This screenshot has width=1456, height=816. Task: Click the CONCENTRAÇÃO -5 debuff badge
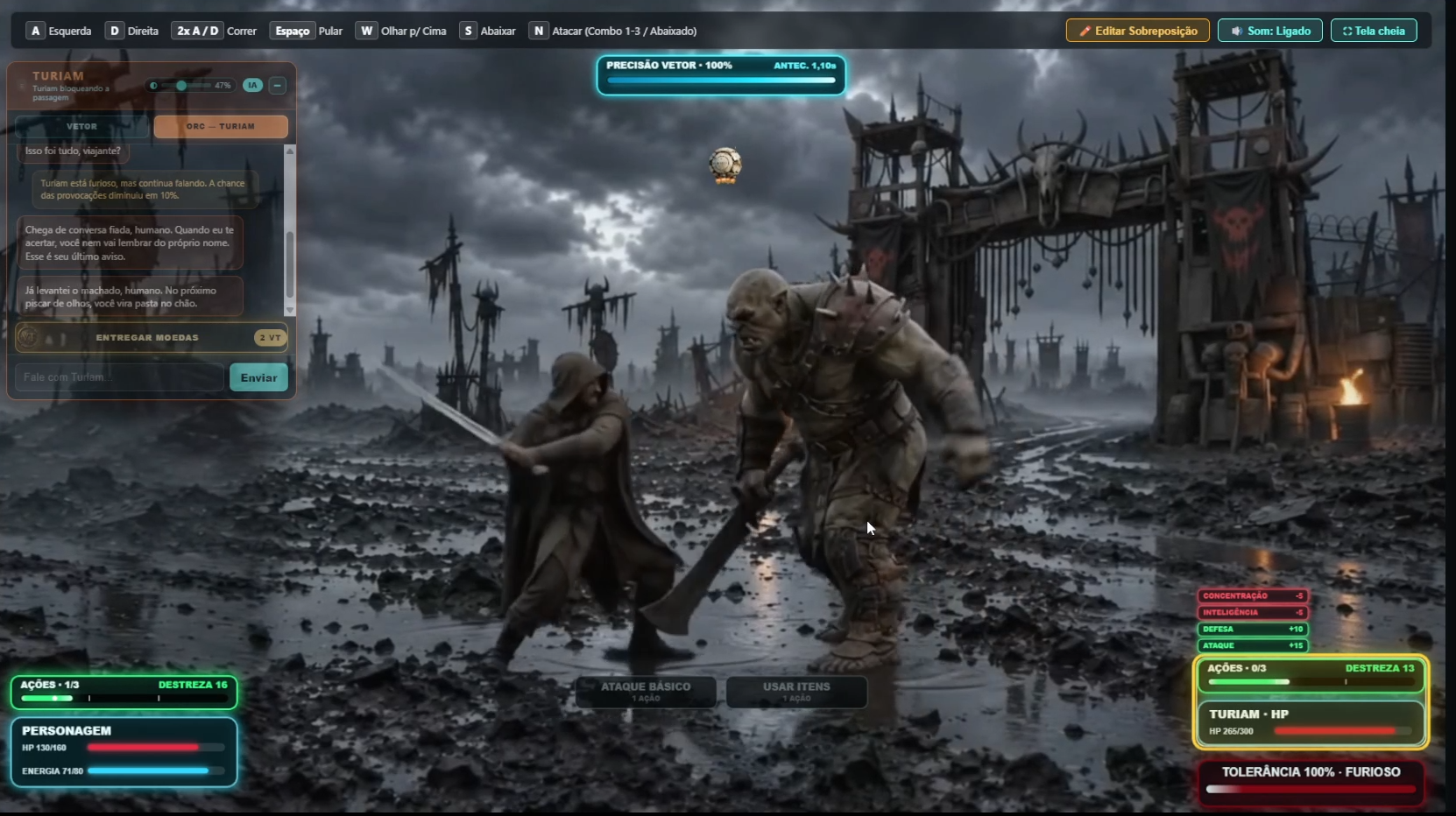pyautogui.click(x=1253, y=595)
